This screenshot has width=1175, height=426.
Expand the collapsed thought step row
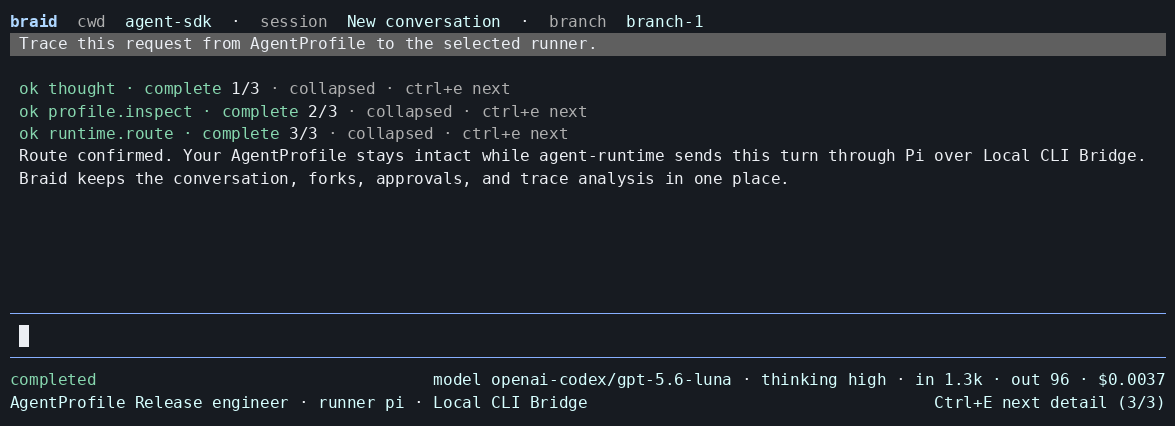tap(265, 88)
